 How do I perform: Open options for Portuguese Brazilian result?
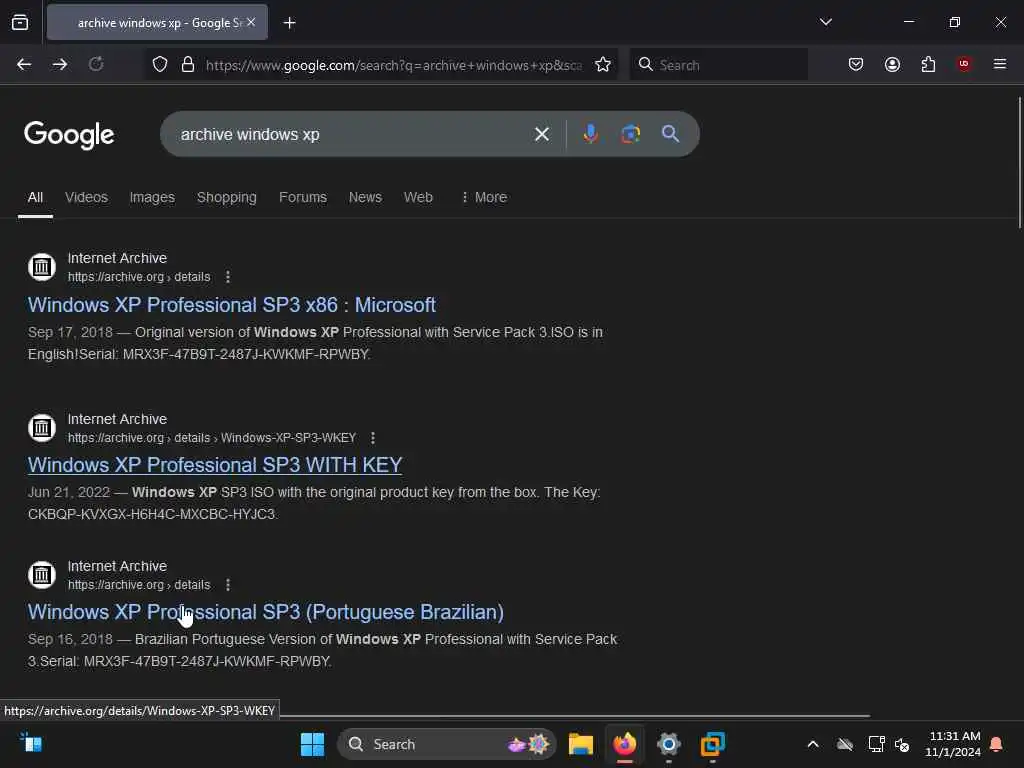[x=228, y=584]
